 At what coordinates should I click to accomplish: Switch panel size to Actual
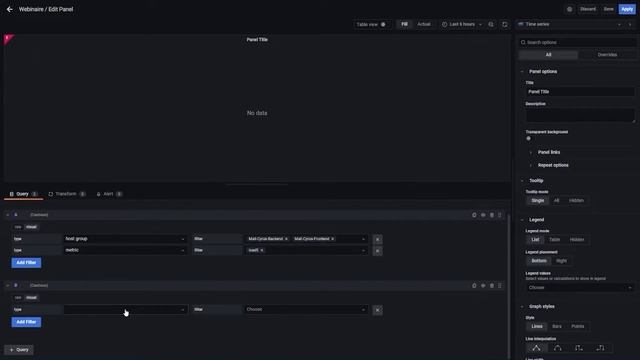coord(424,24)
